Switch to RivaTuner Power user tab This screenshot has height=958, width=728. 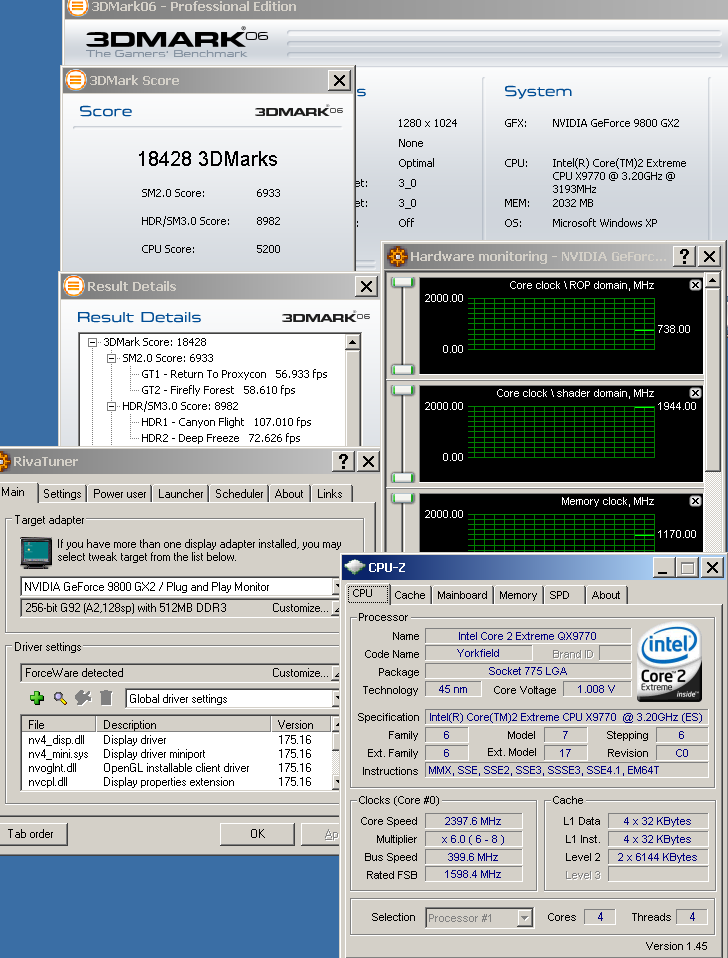119,494
